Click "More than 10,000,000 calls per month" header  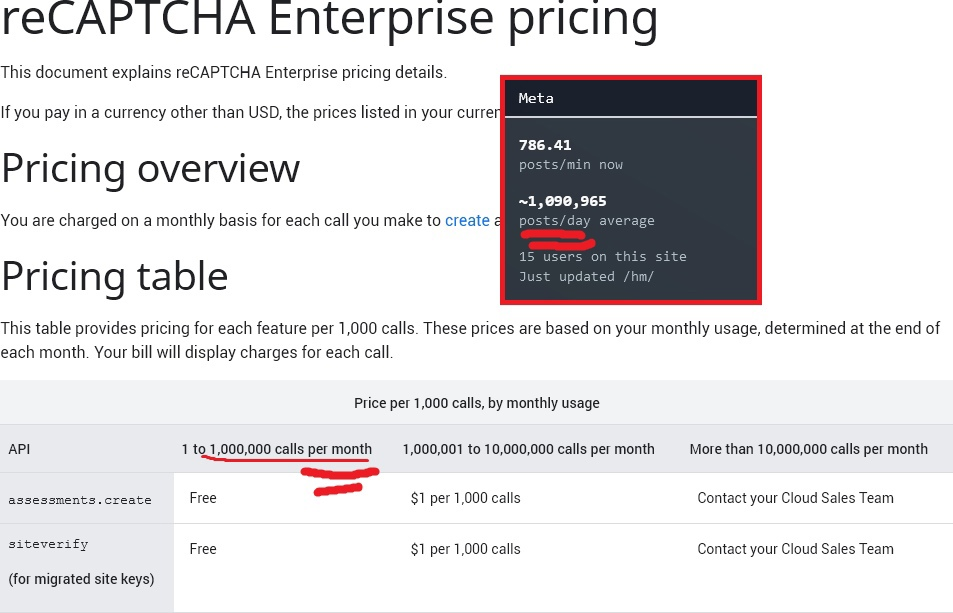(x=808, y=449)
